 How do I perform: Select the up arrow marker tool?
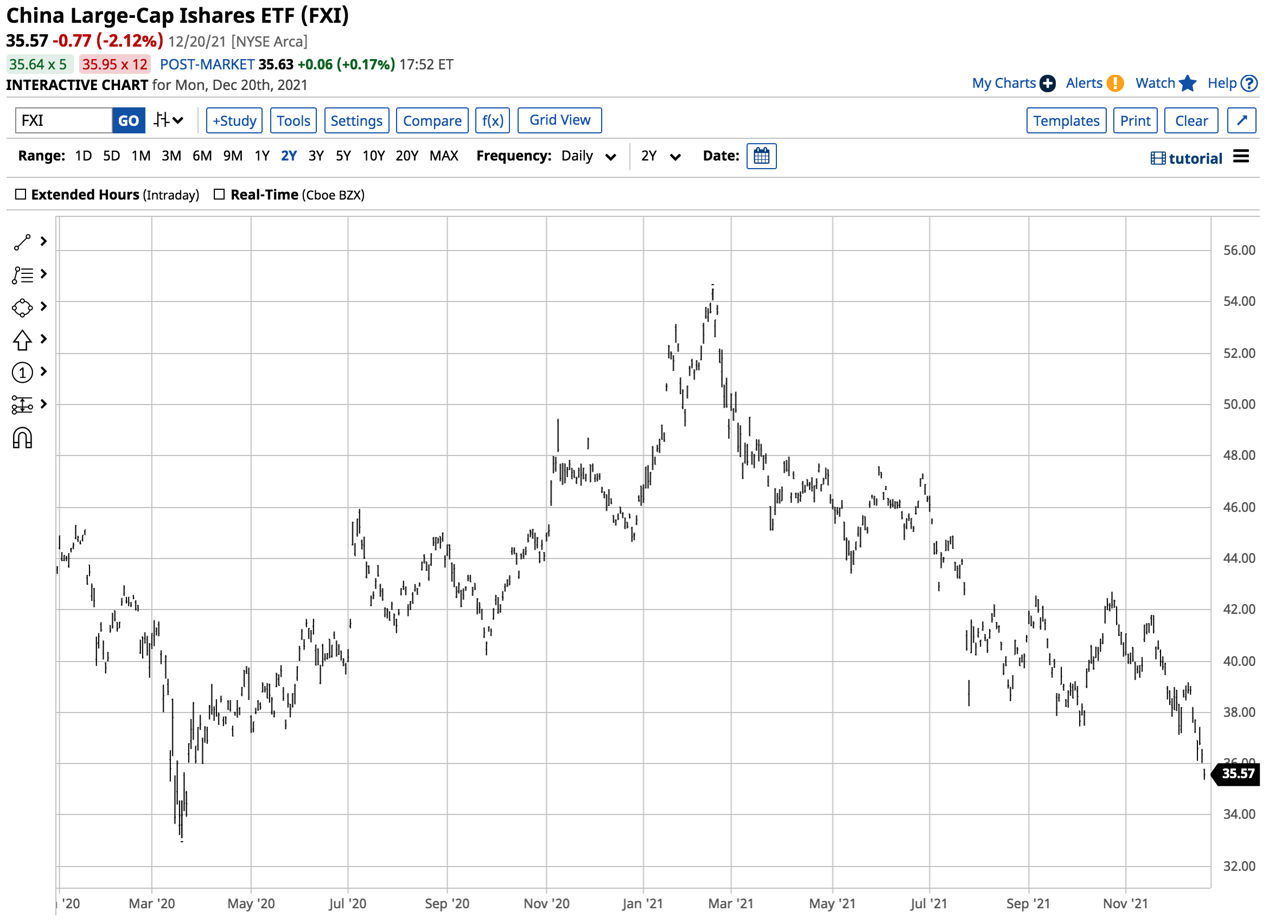click(x=22, y=341)
